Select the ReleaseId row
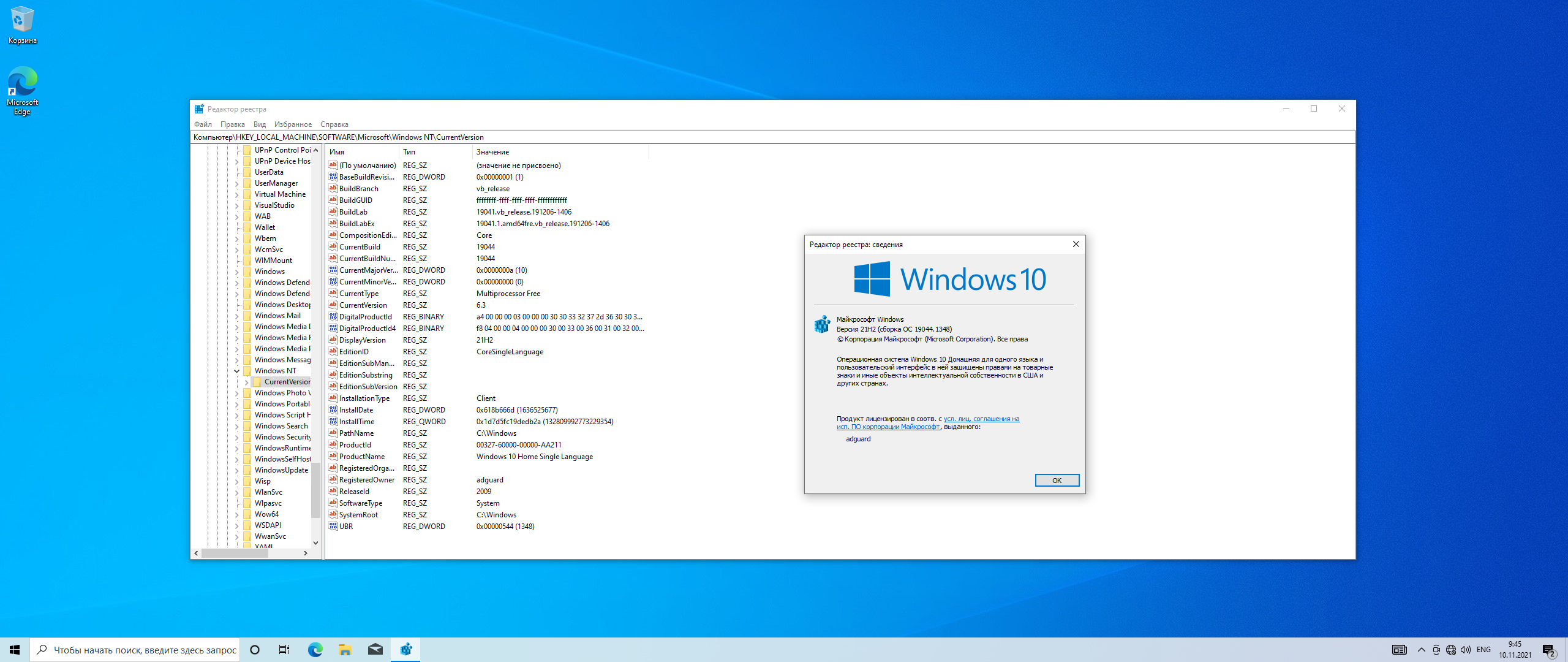Screen dimensions: 1568x662 point(487,492)
